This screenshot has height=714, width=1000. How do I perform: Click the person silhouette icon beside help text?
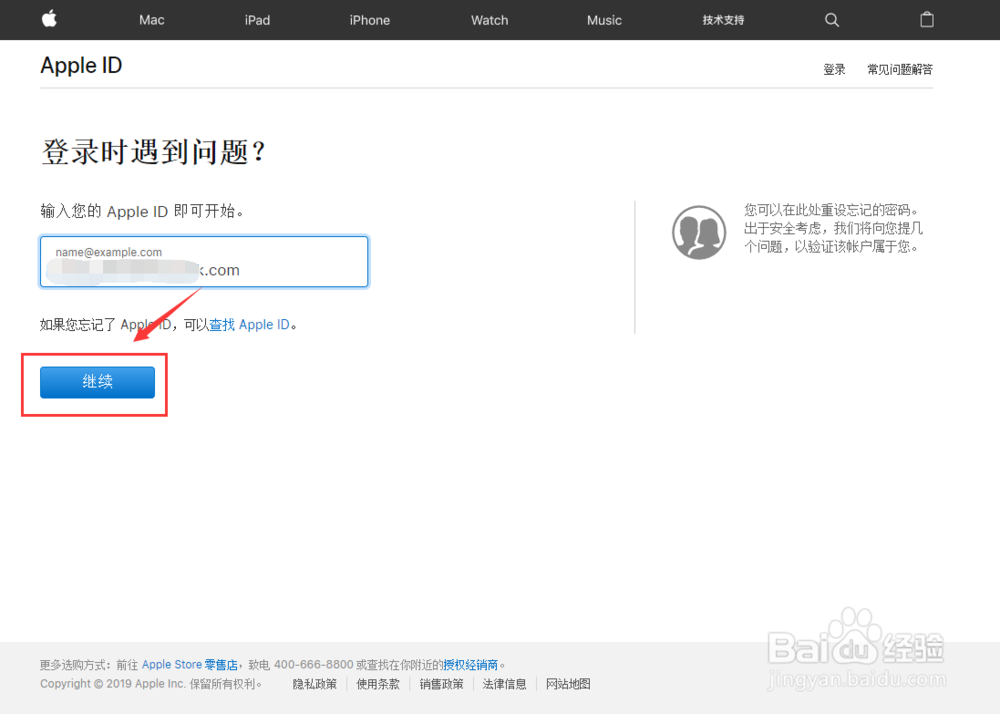pos(698,231)
